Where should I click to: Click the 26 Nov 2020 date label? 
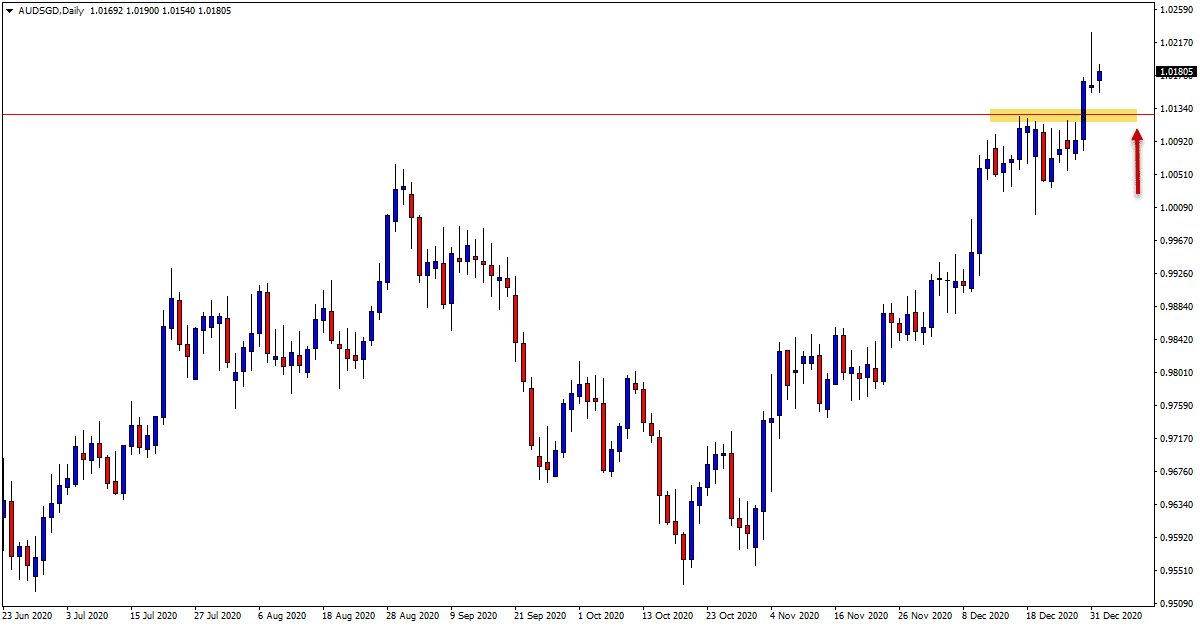click(x=924, y=616)
